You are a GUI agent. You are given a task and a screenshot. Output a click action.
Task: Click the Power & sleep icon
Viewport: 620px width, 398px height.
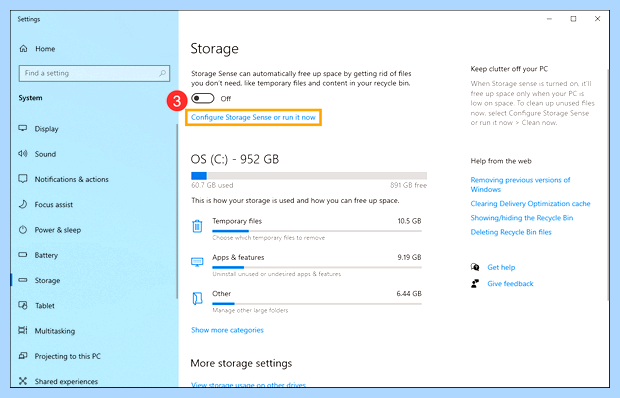point(23,230)
